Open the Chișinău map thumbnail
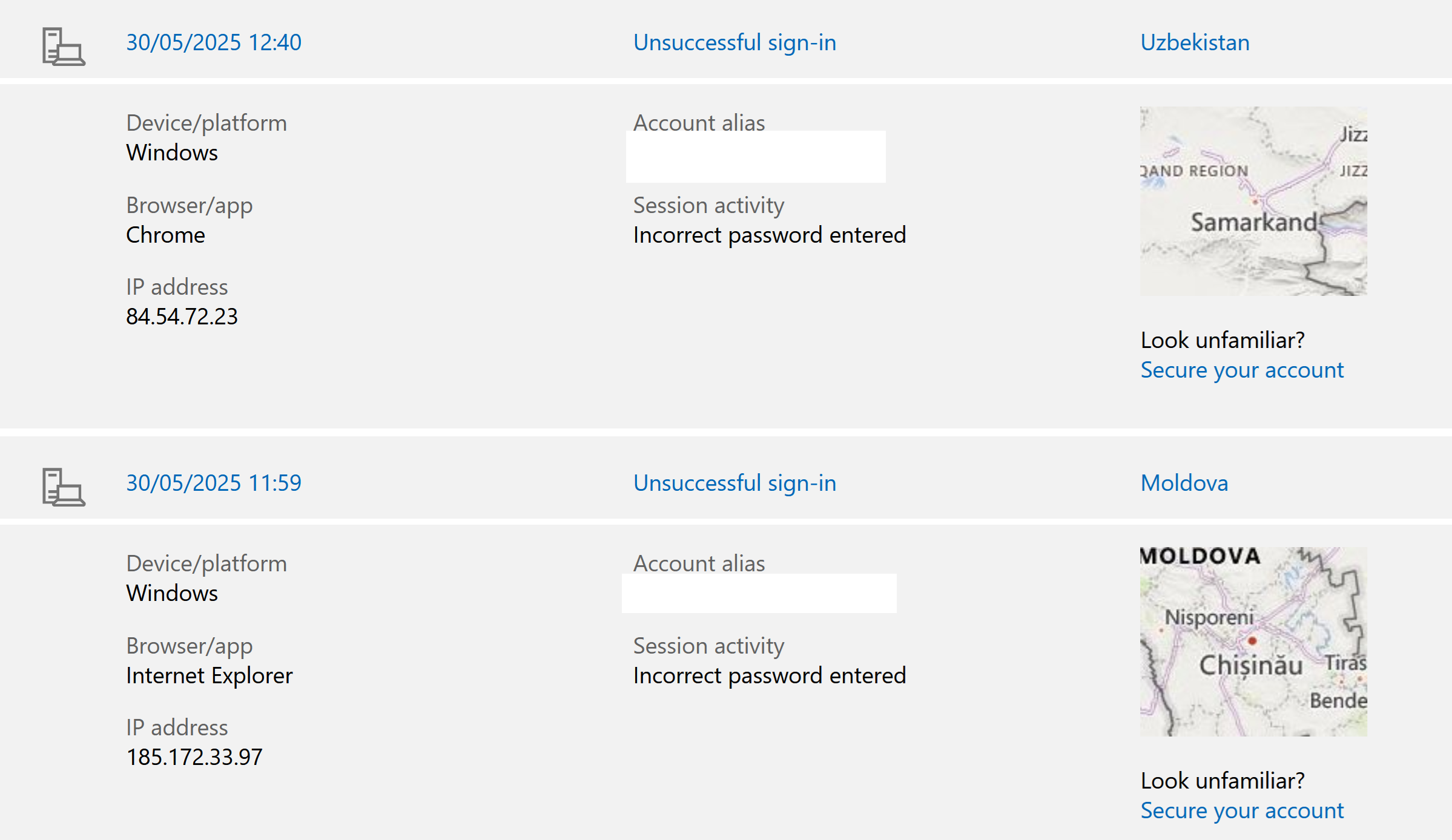Image resolution: width=1452 pixels, height=840 pixels. [1253, 641]
